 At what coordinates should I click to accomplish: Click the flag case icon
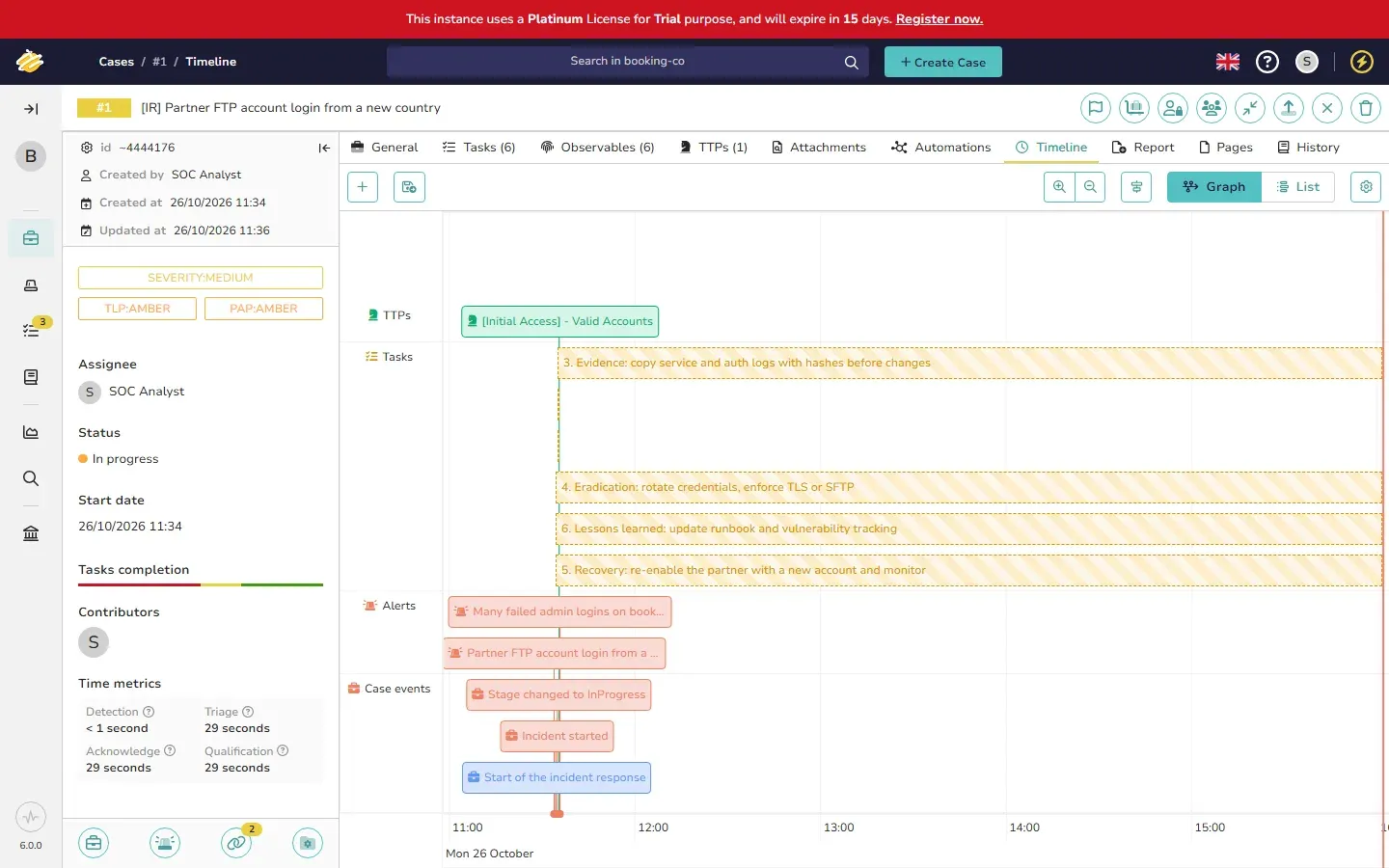click(1096, 108)
